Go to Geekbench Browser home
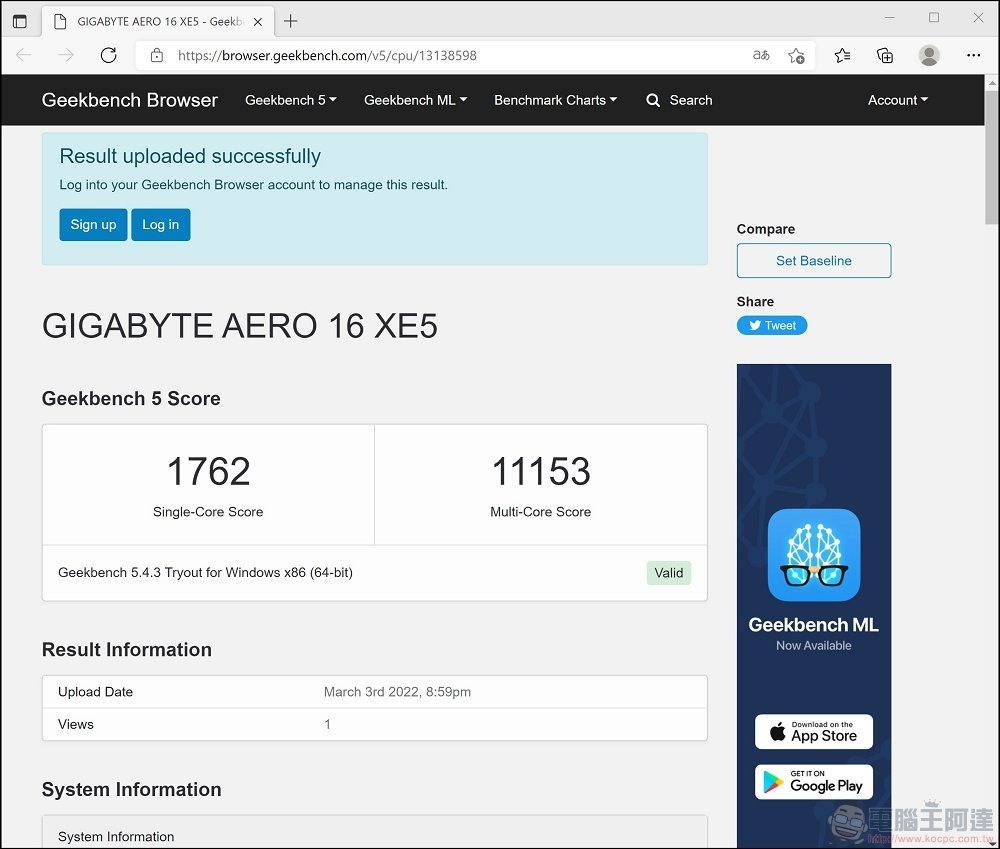The height and width of the screenshot is (849, 1000). click(129, 100)
